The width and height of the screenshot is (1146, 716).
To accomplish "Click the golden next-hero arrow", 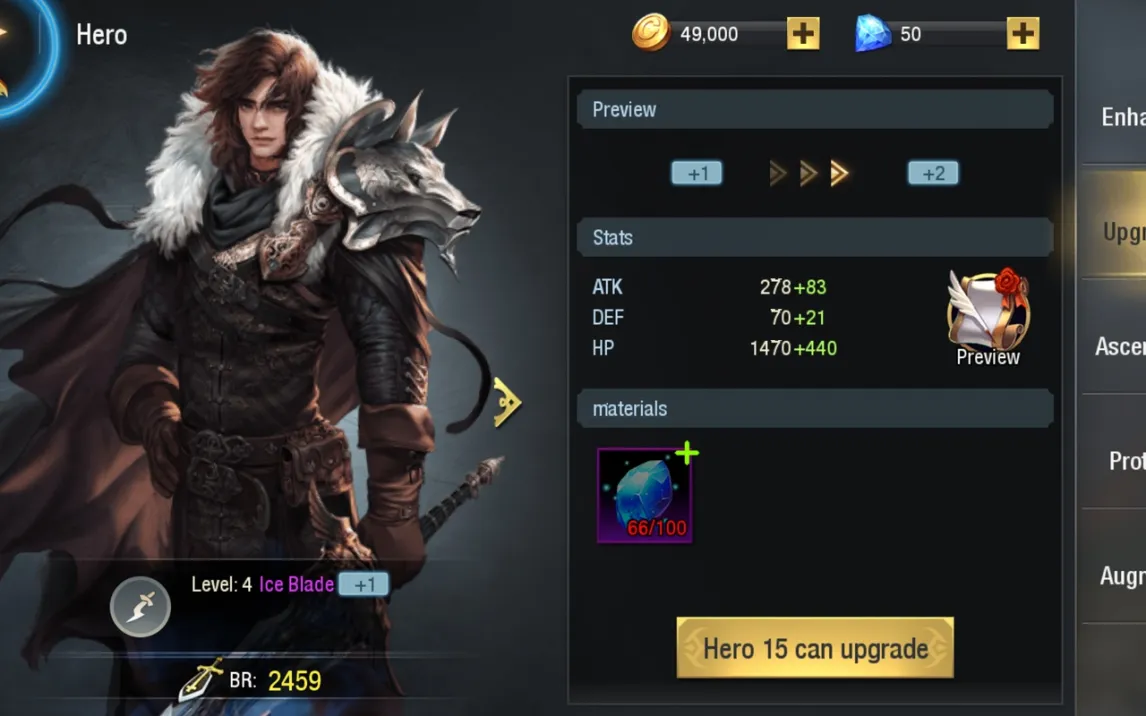I will point(506,402).
